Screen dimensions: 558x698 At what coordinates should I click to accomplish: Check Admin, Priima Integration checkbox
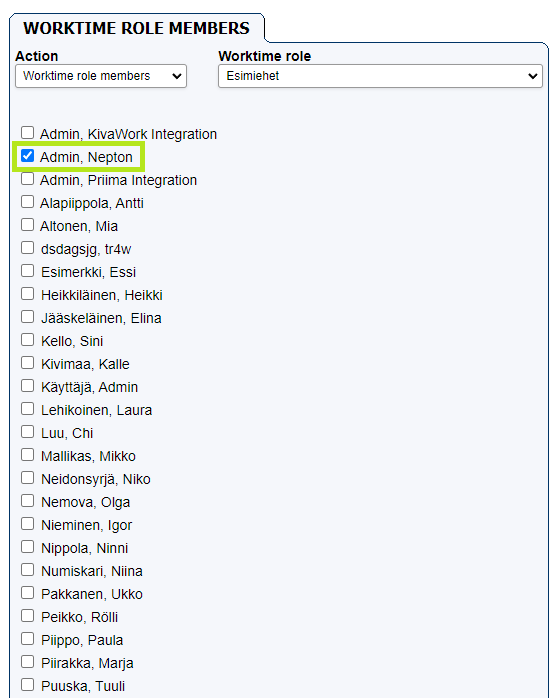point(28,179)
